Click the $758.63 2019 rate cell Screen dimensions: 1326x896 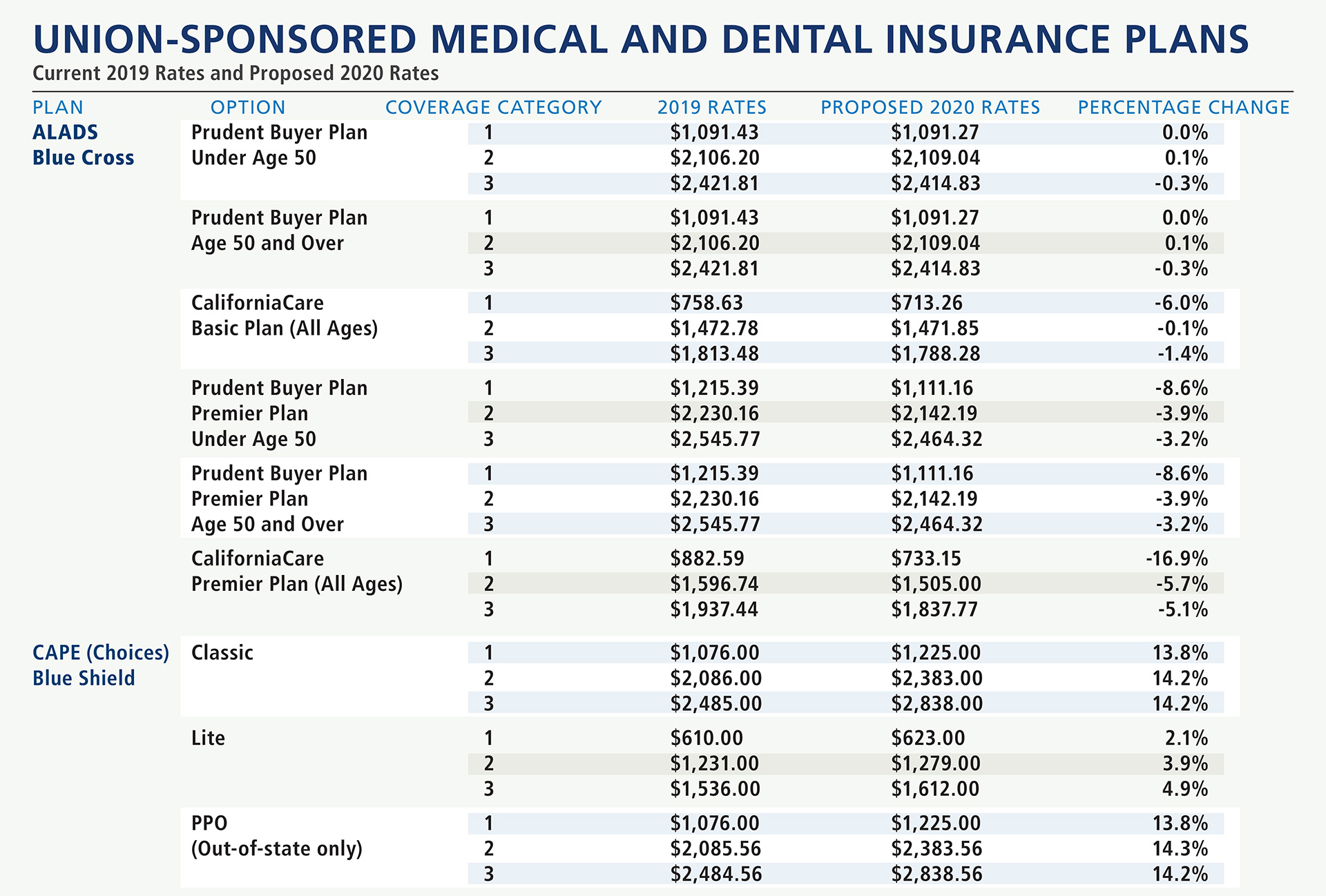tap(707, 303)
